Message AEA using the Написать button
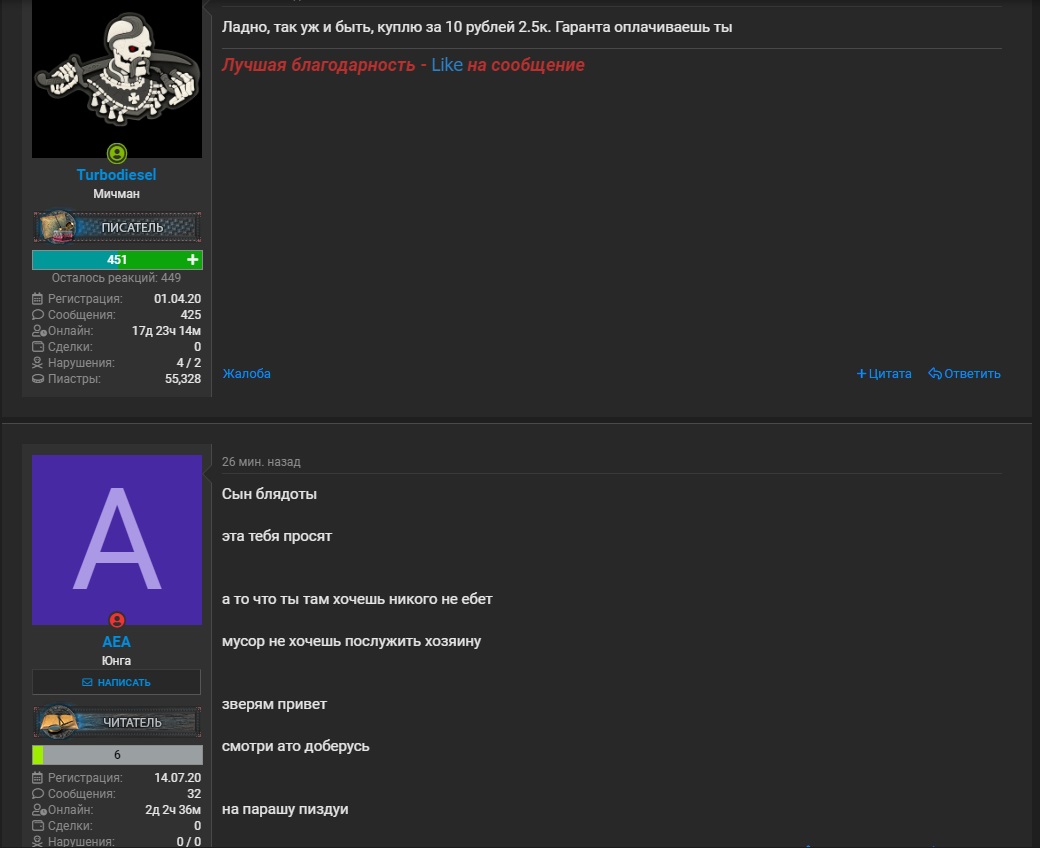The width and height of the screenshot is (1040, 848). point(117,682)
